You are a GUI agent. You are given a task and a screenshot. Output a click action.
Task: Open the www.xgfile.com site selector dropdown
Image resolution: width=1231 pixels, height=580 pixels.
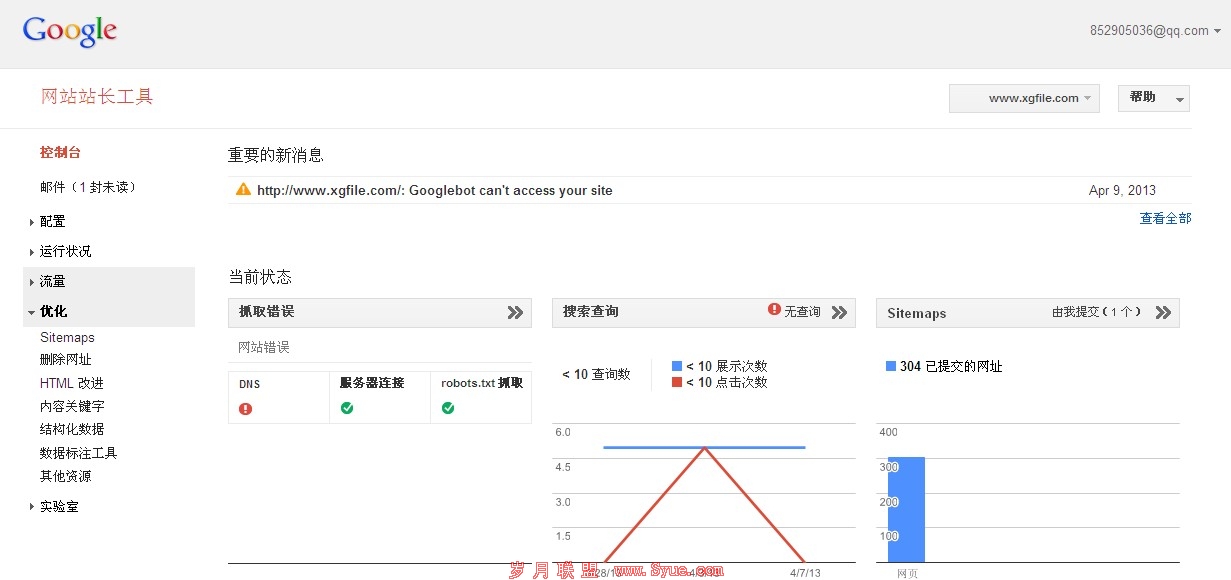[x=1024, y=98]
